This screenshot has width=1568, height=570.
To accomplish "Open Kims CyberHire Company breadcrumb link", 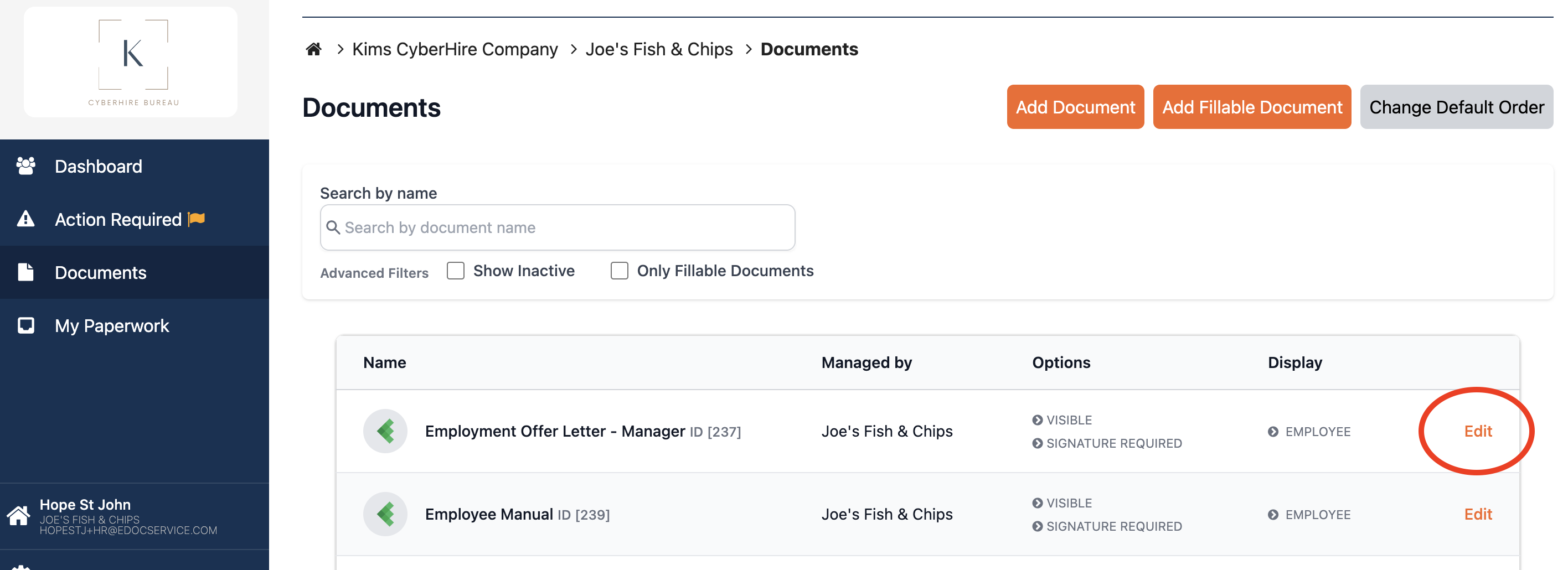I will (455, 49).
